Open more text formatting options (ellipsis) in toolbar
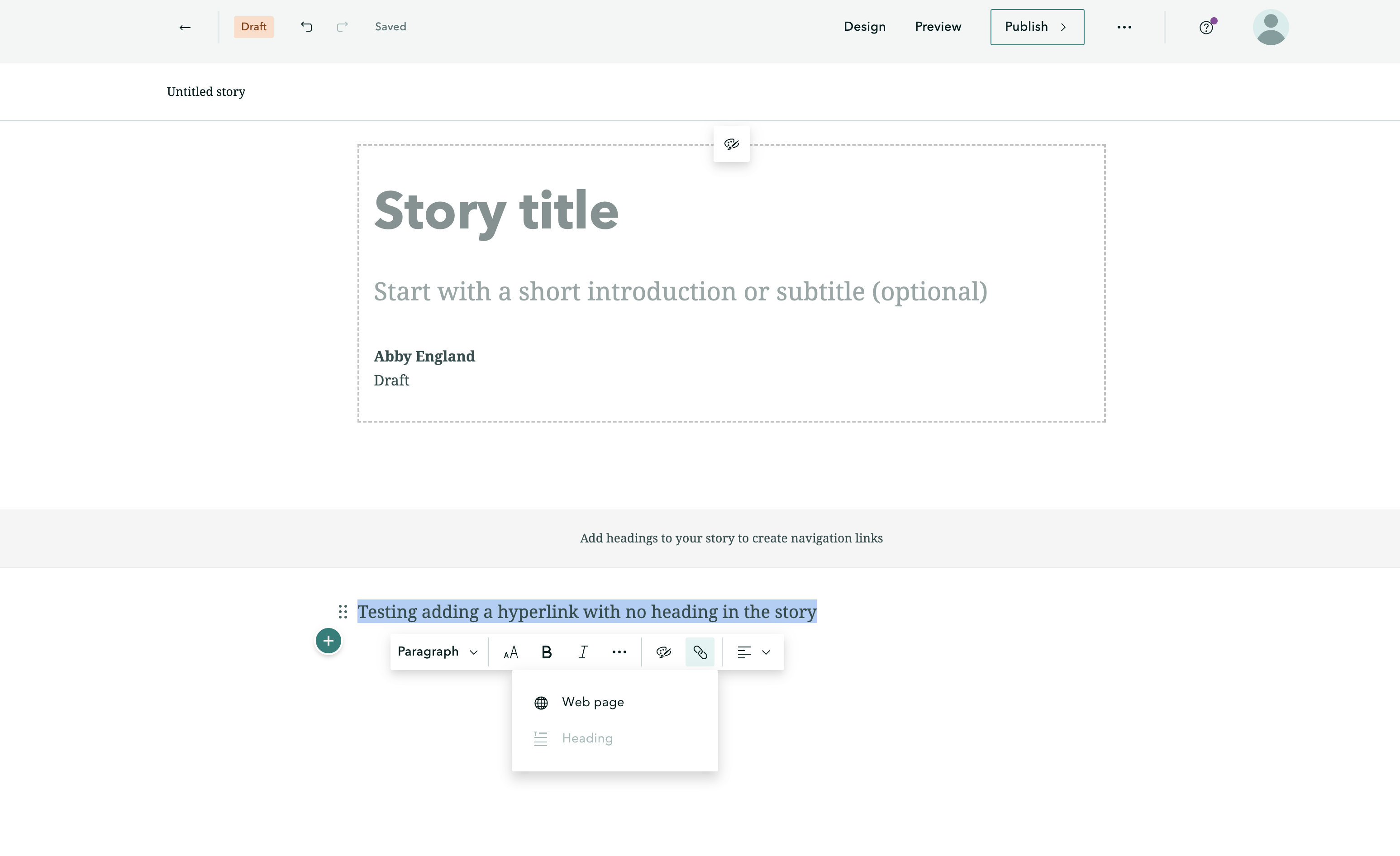 coord(619,652)
